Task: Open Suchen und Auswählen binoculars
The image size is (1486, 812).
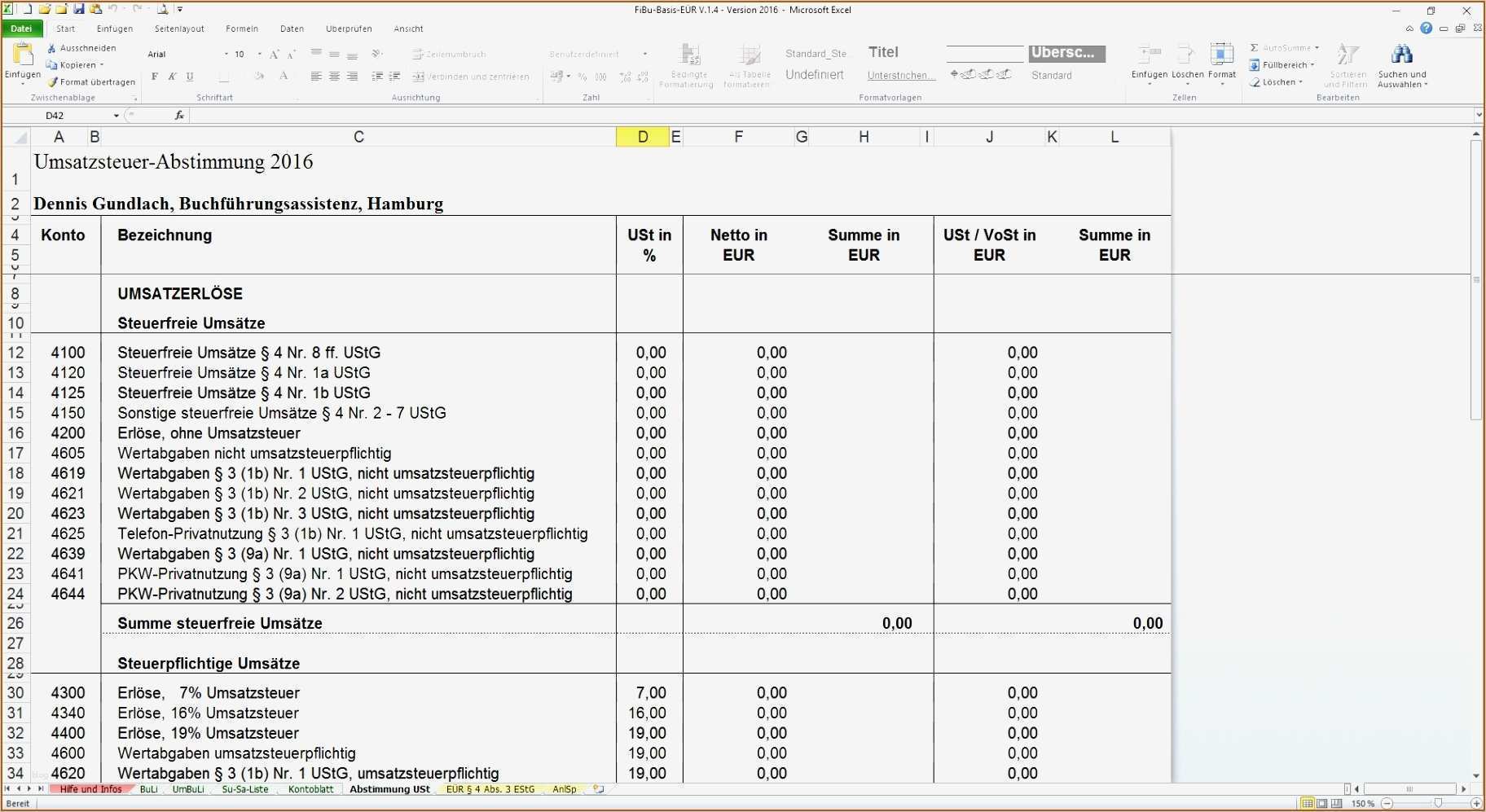Action: tap(1401, 55)
